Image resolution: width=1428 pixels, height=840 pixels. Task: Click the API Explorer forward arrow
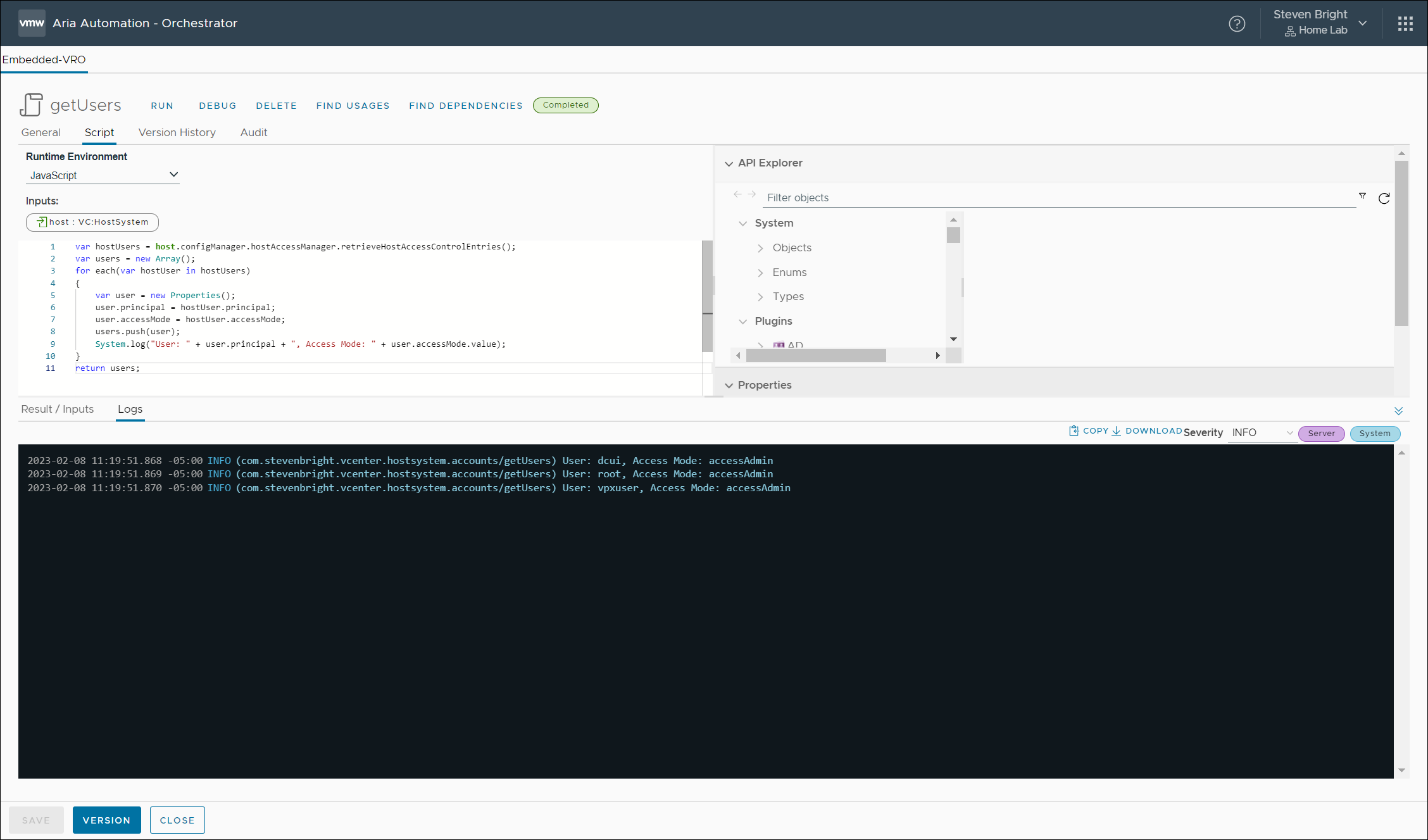pyautogui.click(x=751, y=194)
